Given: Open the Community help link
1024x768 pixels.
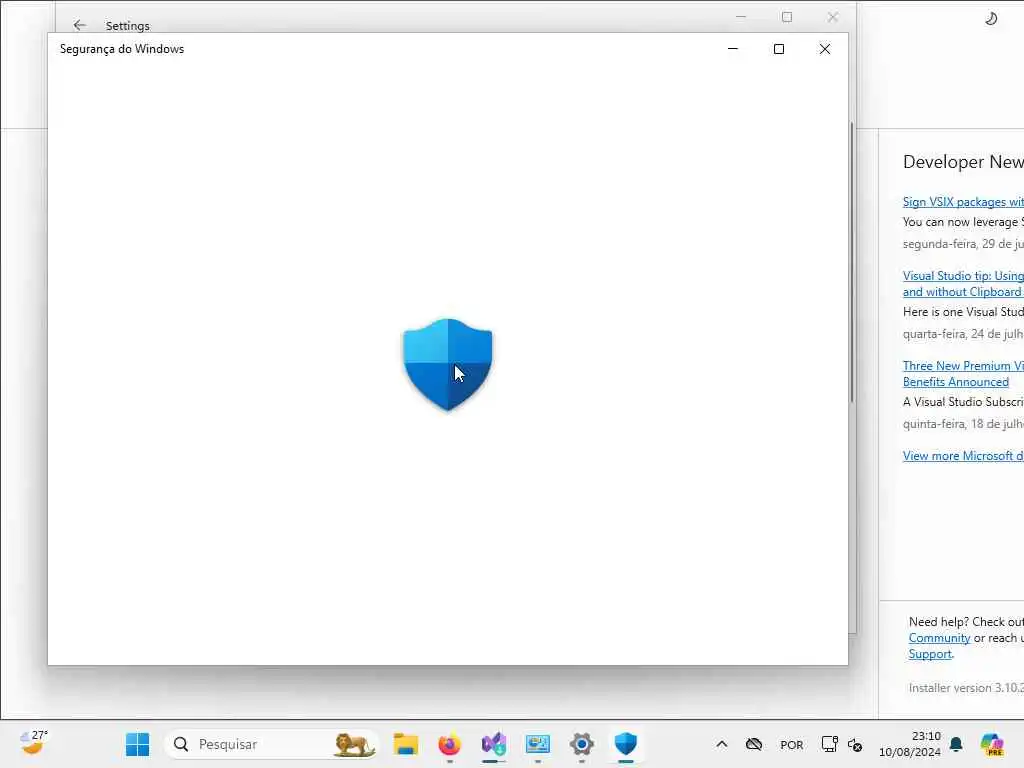Looking at the screenshot, I should click(939, 638).
